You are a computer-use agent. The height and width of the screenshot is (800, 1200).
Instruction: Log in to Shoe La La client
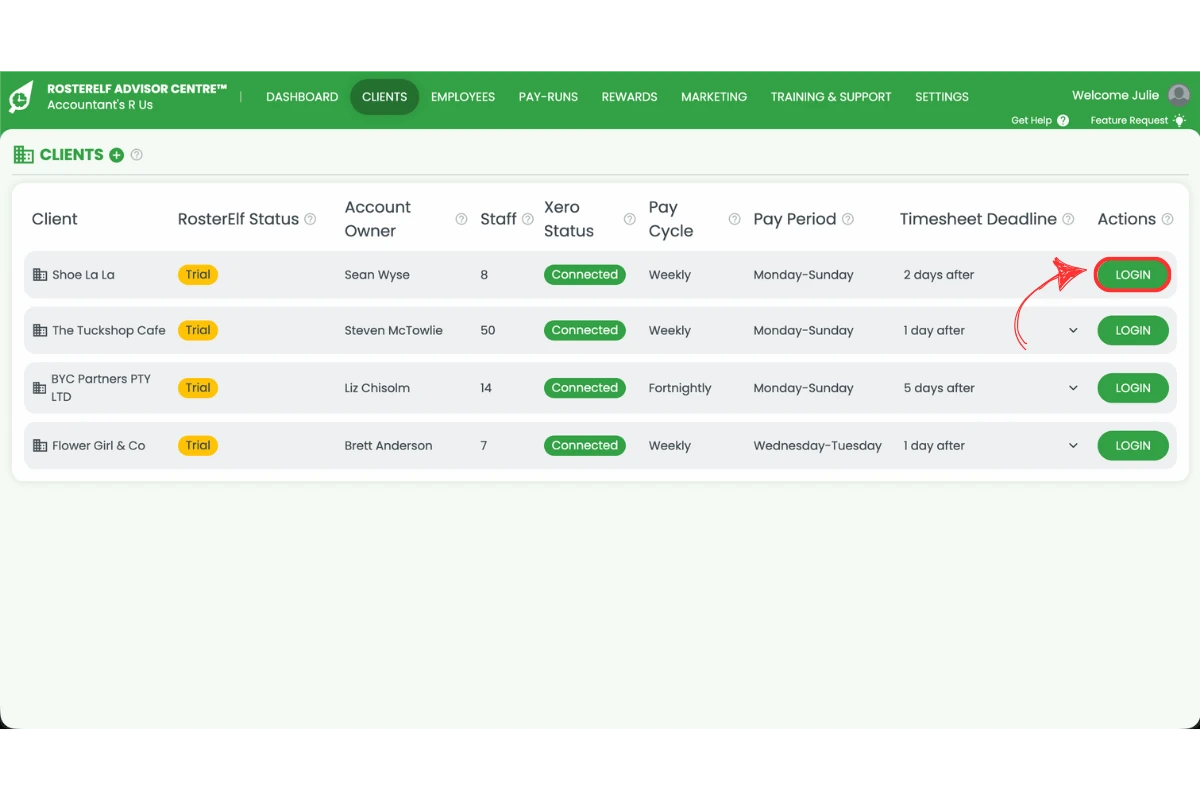[x=1133, y=274]
